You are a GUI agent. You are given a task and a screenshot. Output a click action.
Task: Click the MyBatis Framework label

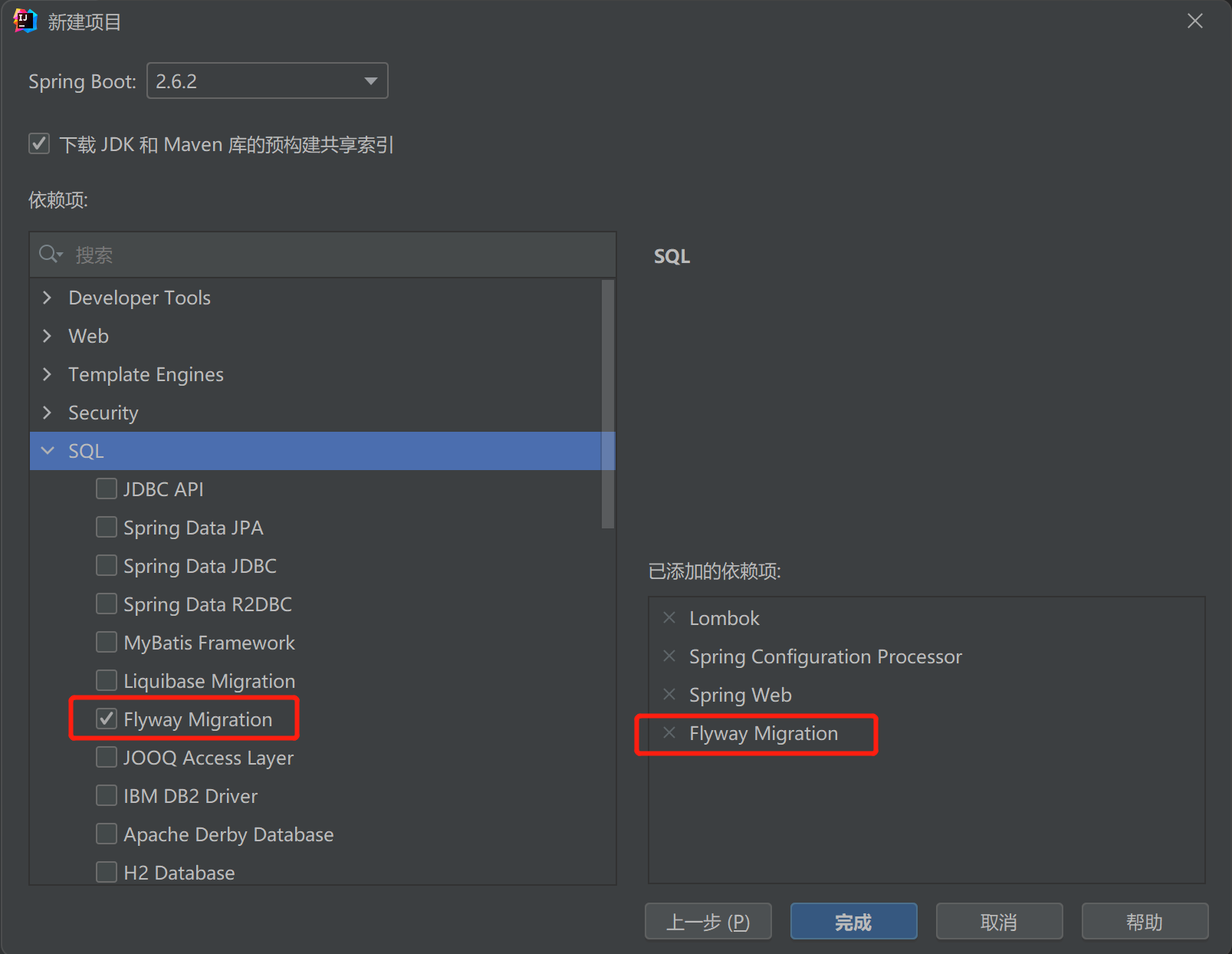coord(209,643)
